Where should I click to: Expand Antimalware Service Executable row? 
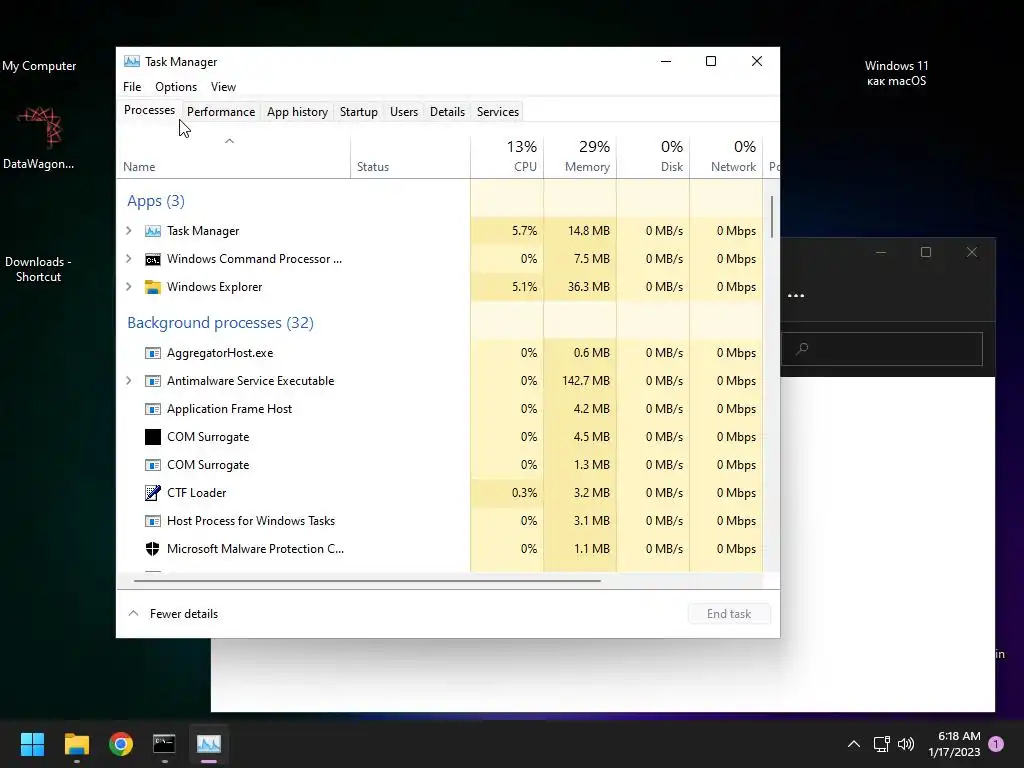[x=129, y=381]
